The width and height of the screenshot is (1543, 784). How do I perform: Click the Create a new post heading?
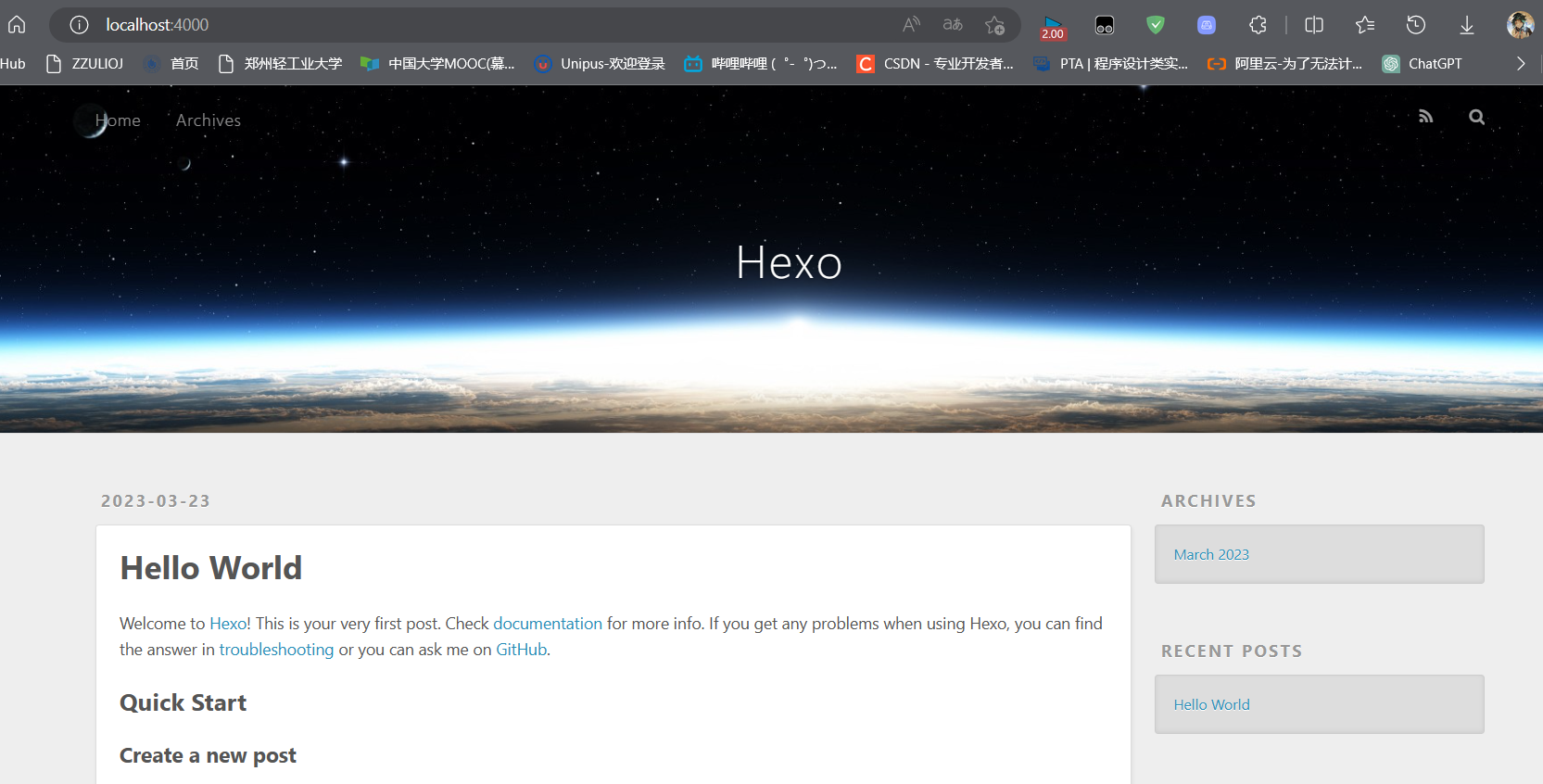coord(209,755)
